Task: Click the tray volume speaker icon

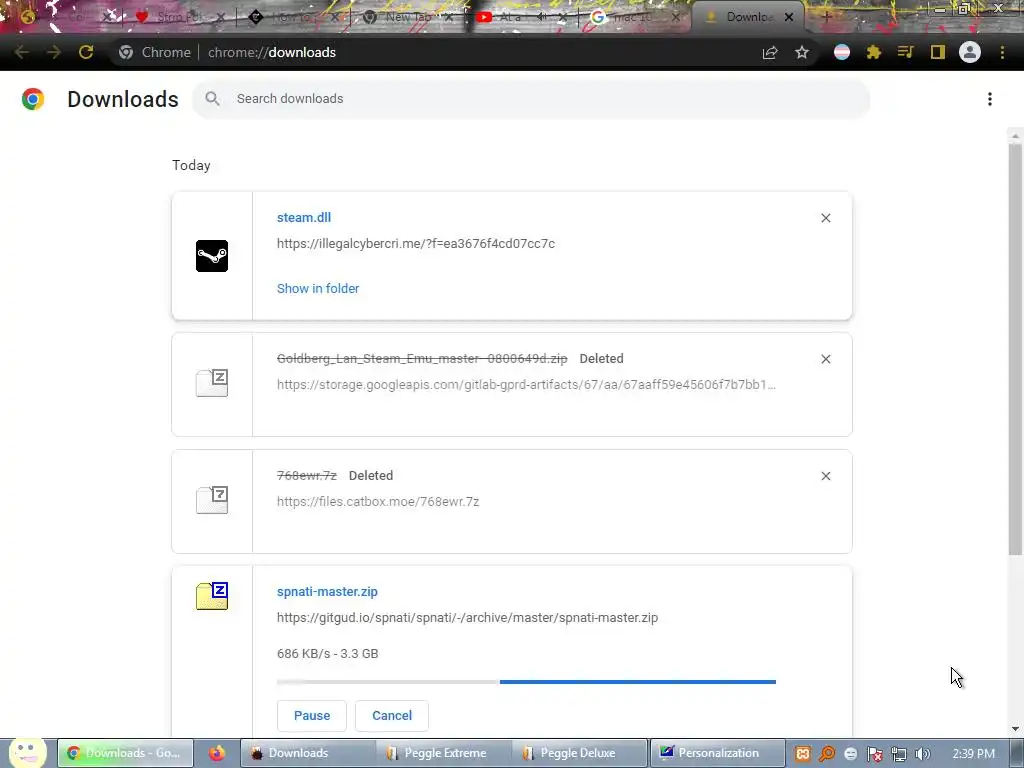Action: [x=922, y=754]
